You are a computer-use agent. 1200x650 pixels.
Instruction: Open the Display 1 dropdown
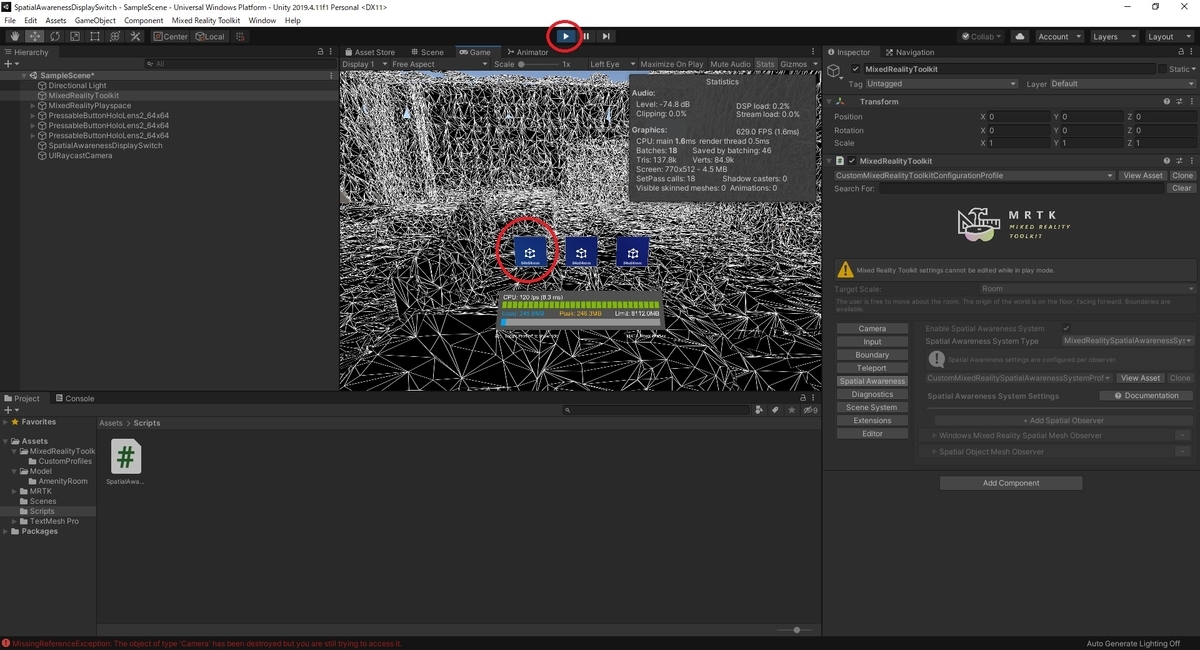pyautogui.click(x=364, y=64)
